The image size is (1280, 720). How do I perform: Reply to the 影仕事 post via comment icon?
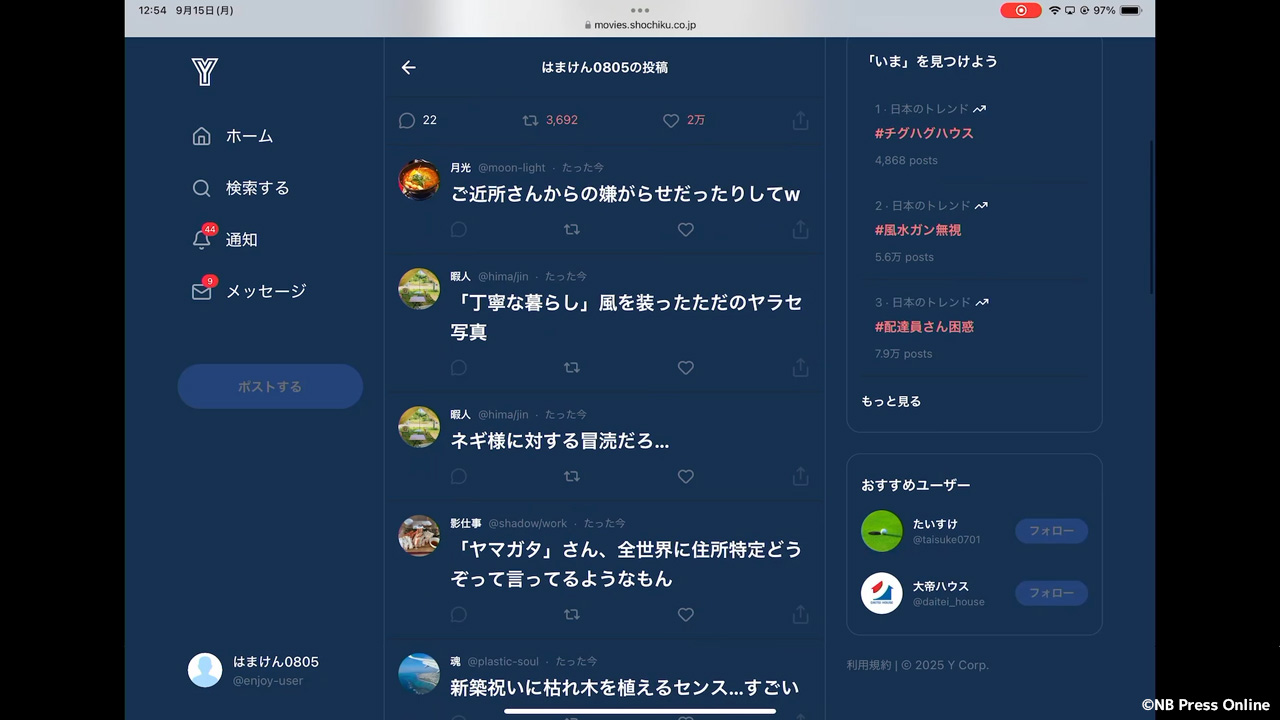(459, 614)
